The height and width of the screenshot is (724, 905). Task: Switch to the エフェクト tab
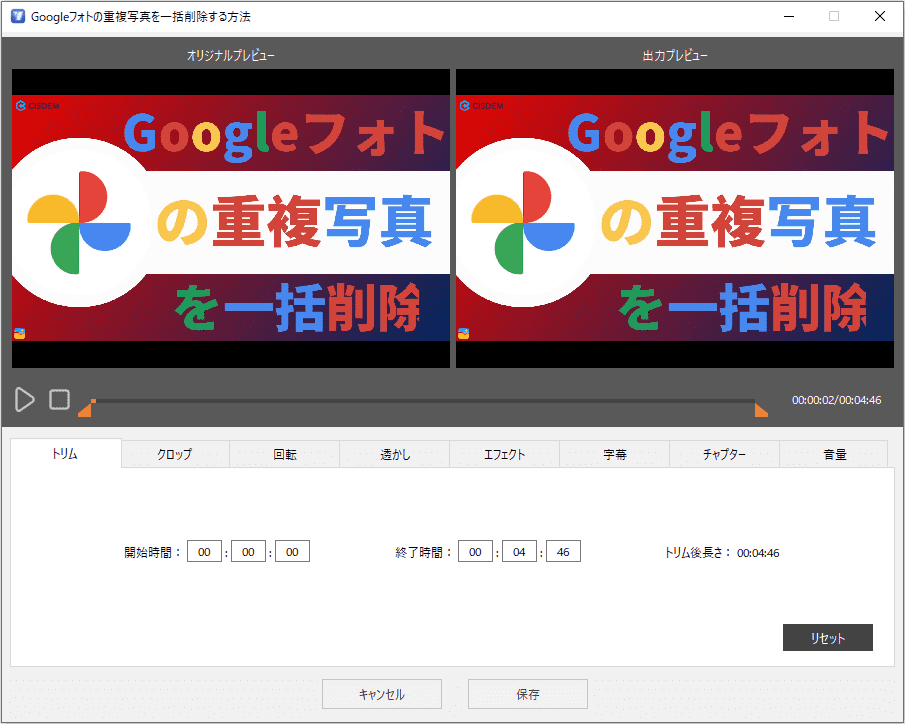pyautogui.click(x=505, y=454)
